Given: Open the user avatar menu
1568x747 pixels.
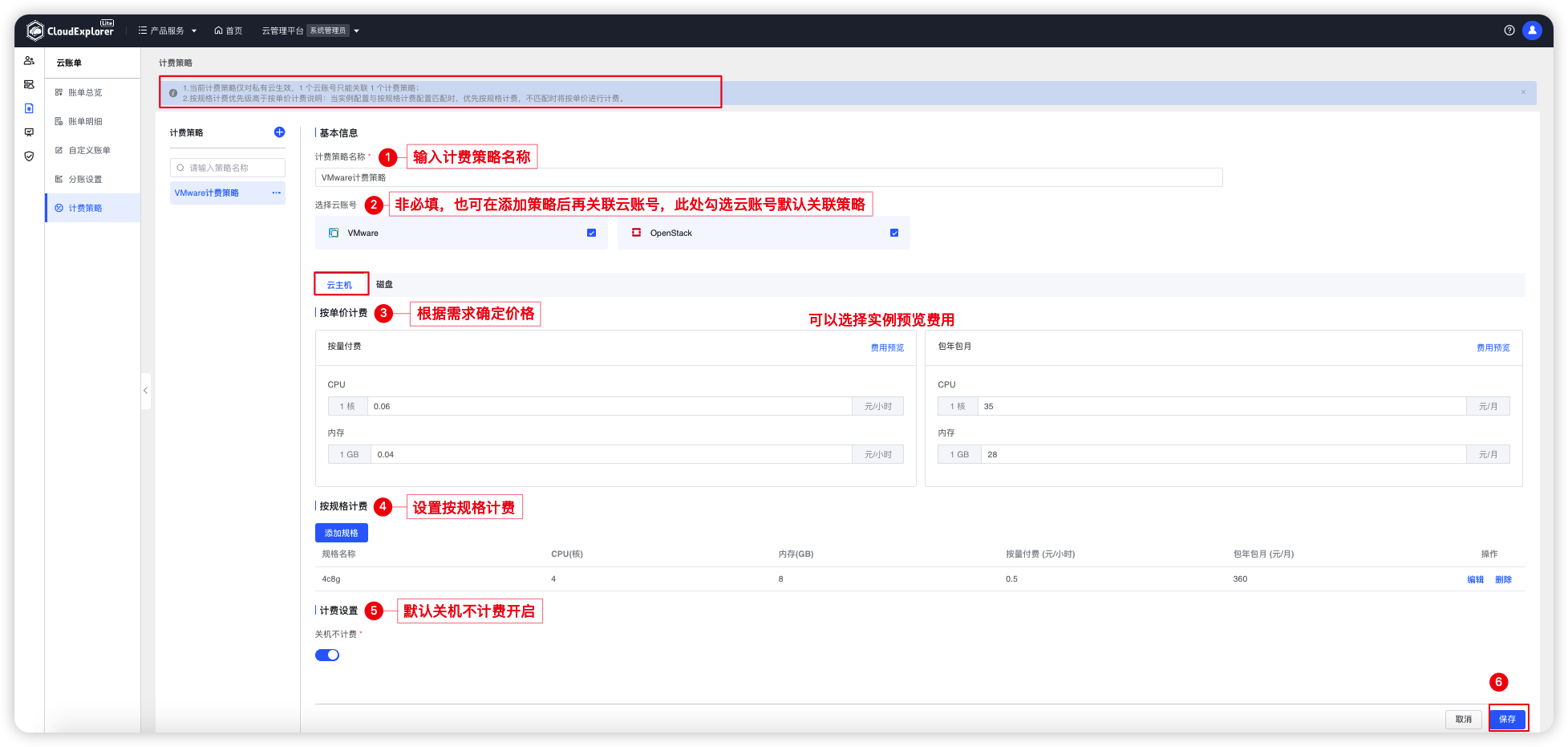Looking at the screenshot, I should [1532, 30].
